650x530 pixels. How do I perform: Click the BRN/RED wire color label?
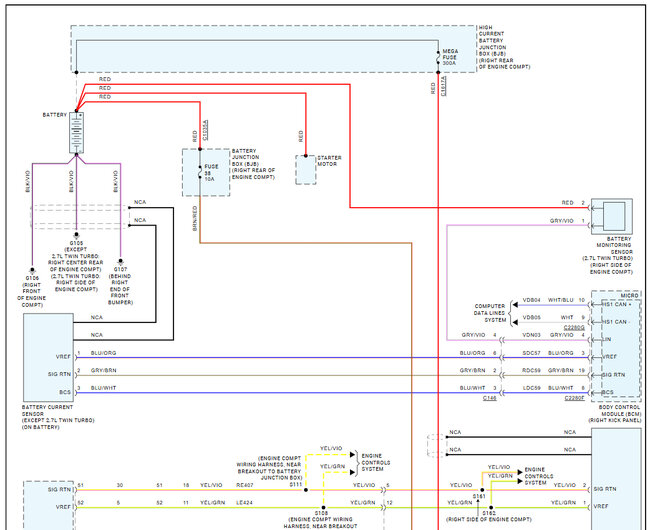(x=195, y=218)
